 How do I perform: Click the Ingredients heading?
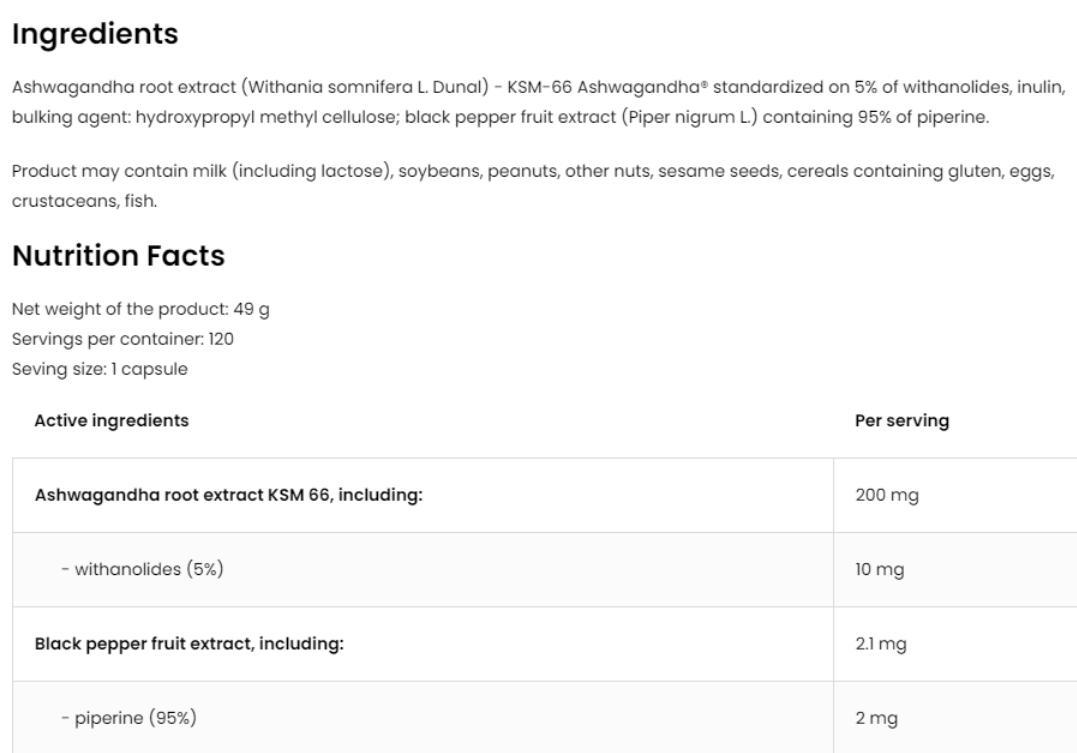pyautogui.click(x=95, y=34)
